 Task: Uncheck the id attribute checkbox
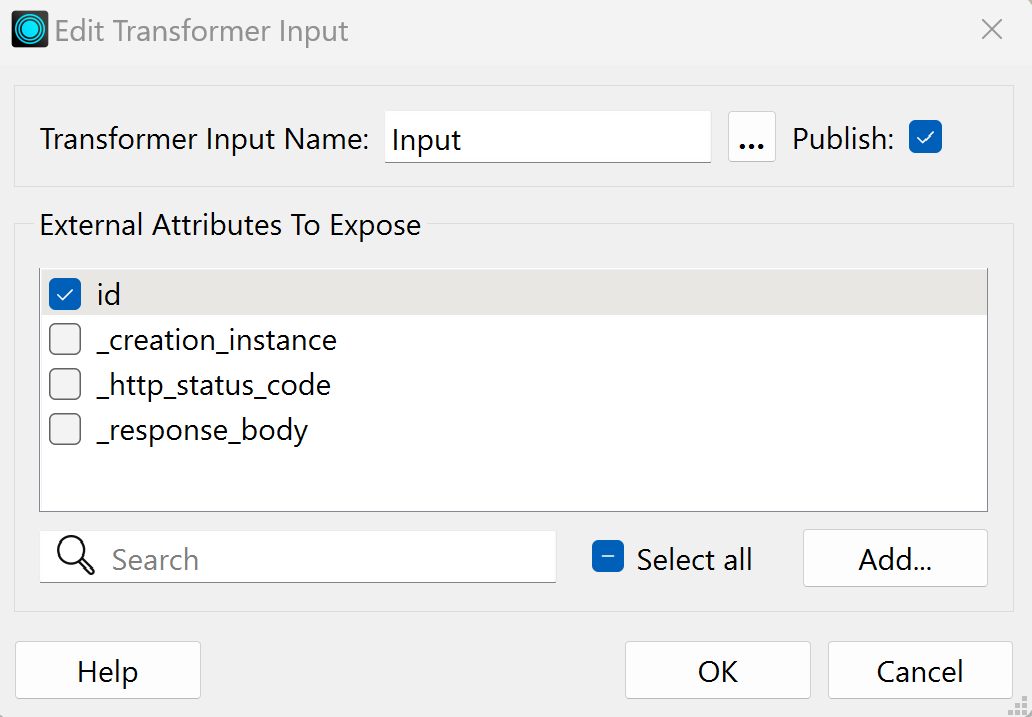(65, 295)
